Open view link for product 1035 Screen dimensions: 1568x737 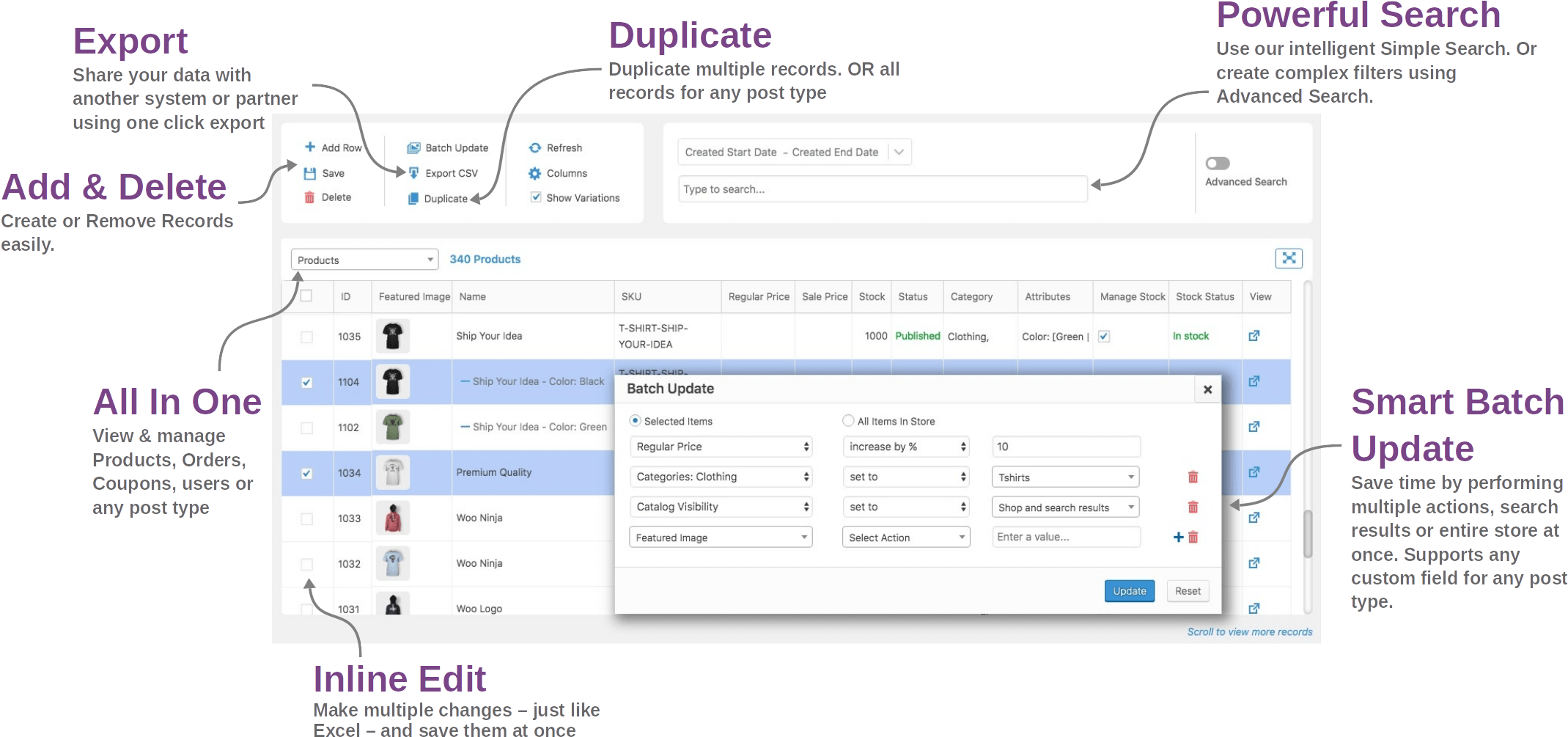pyautogui.click(x=1254, y=336)
